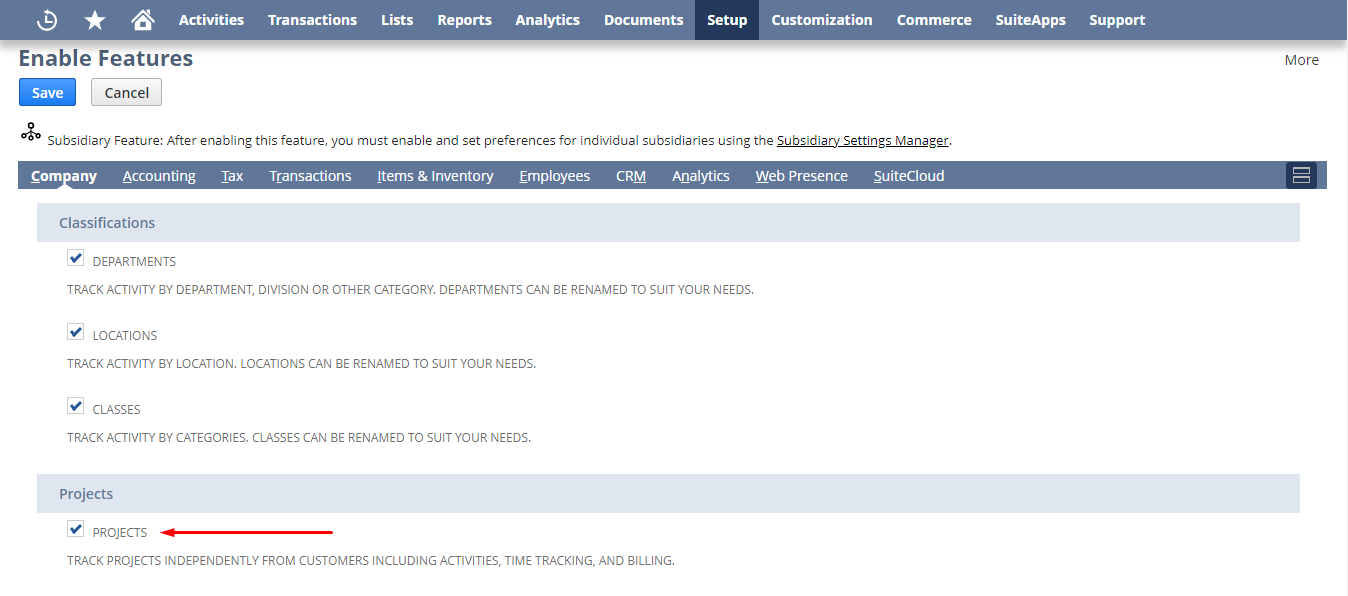1348x596 pixels.
Task: Select the Tax subtab
Action: [x=232, y=175]
